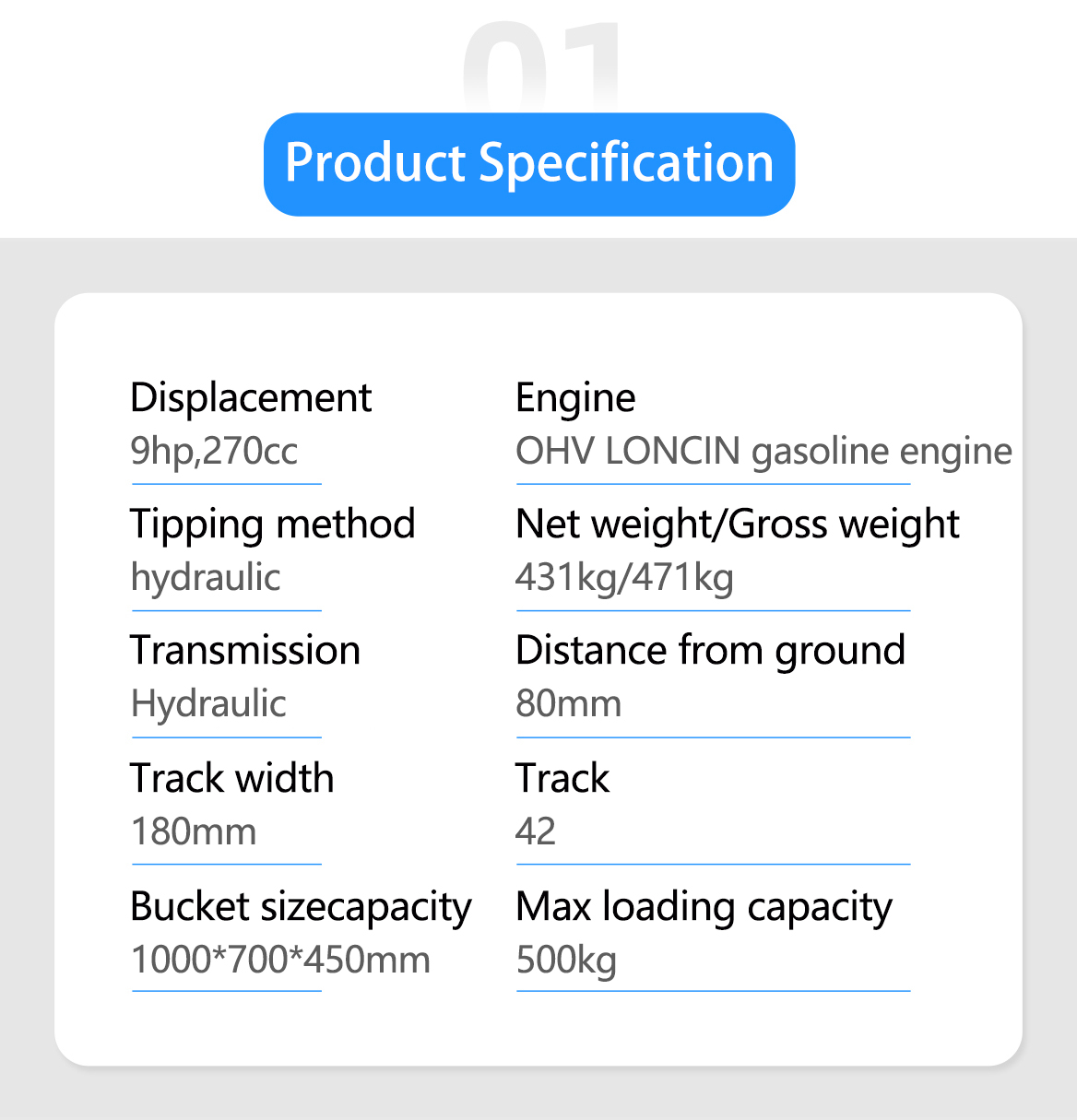Select Max loading capacity heading
The image size is (1077, 1120).
coord(704,908)
